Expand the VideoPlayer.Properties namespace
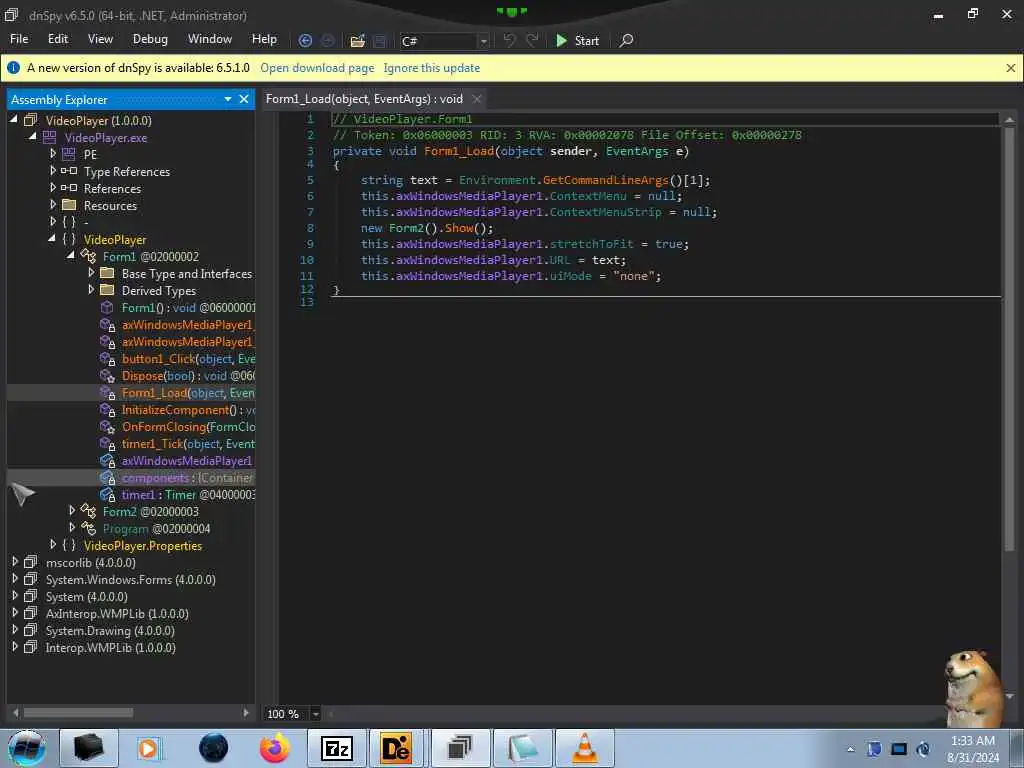The width and height of the screenshot is (1024, 768). coord(53,544)
